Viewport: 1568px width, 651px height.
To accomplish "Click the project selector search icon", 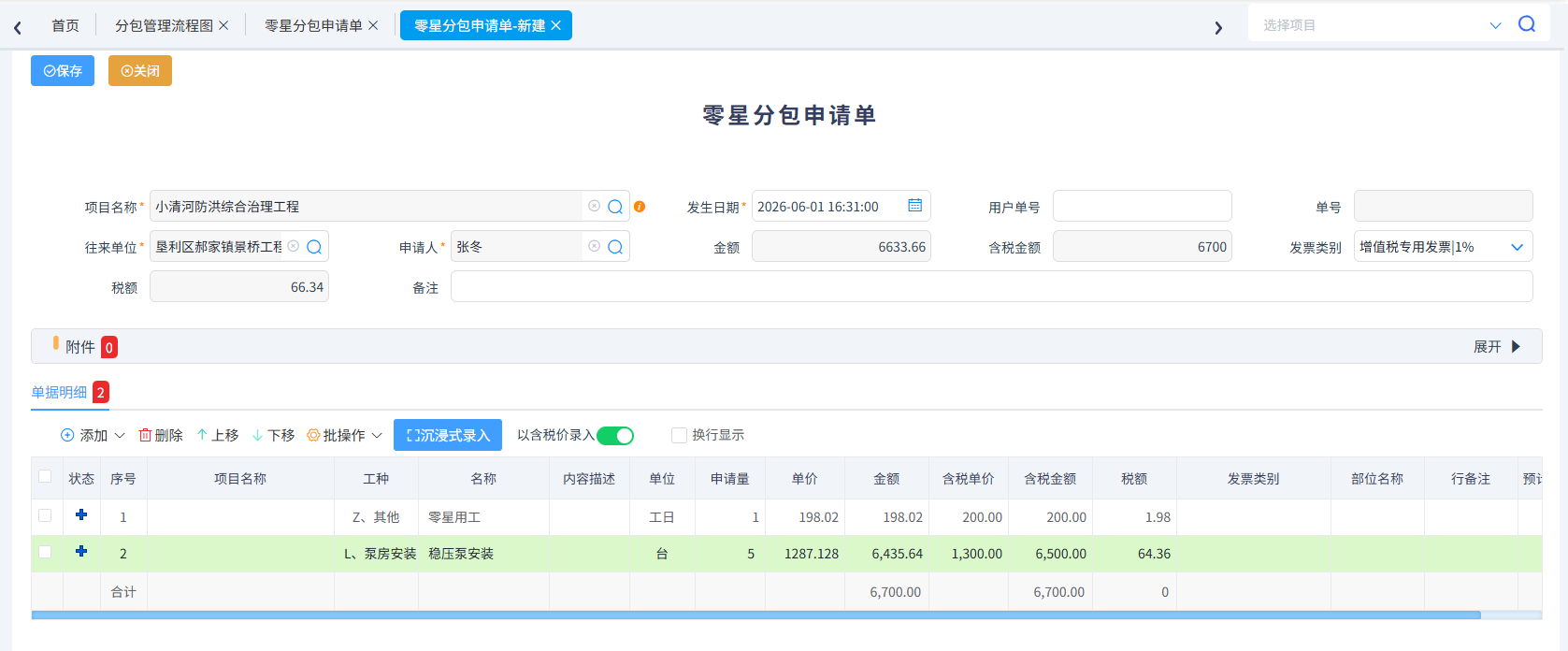I will tap(1527, 24).
